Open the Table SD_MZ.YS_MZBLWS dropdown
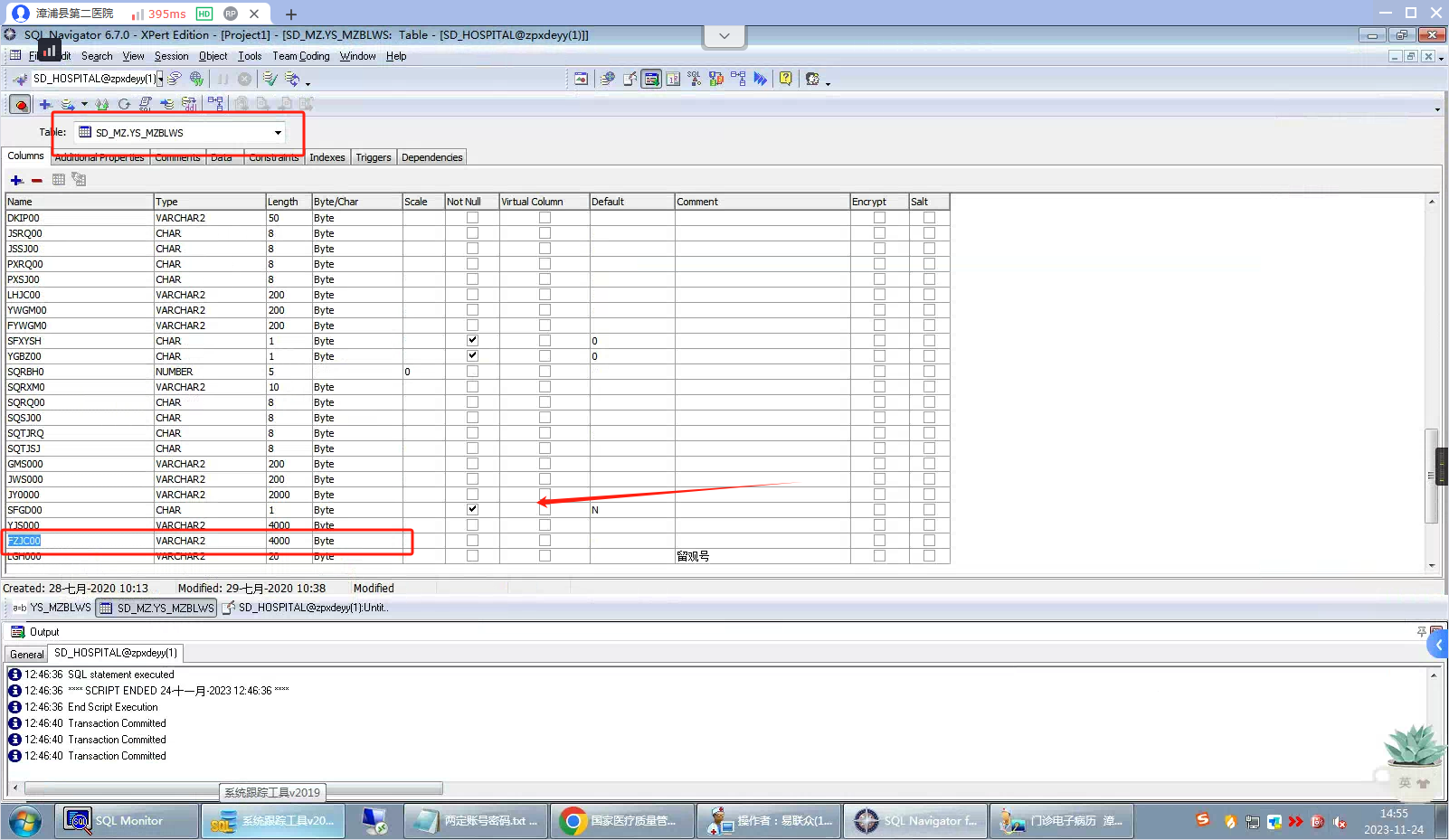The image size is (1449, 840). [278, 133]
